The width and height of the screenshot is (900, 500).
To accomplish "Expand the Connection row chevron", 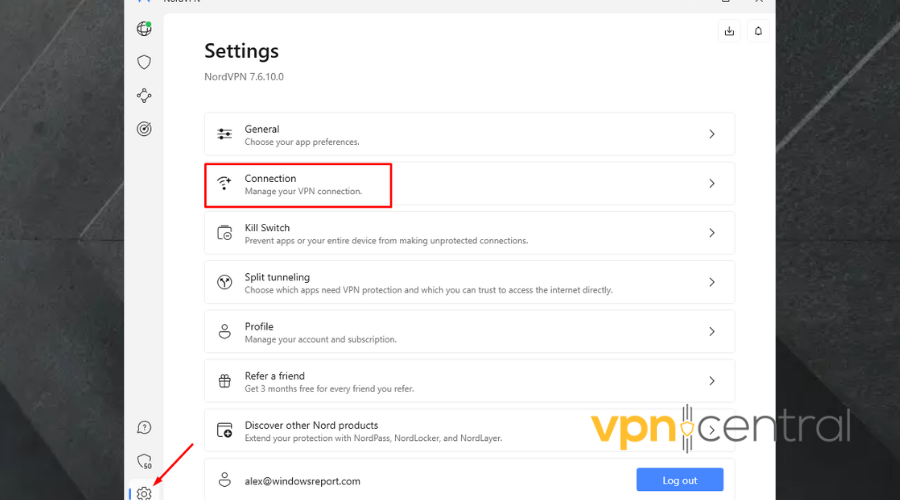I will pos(711,184).
